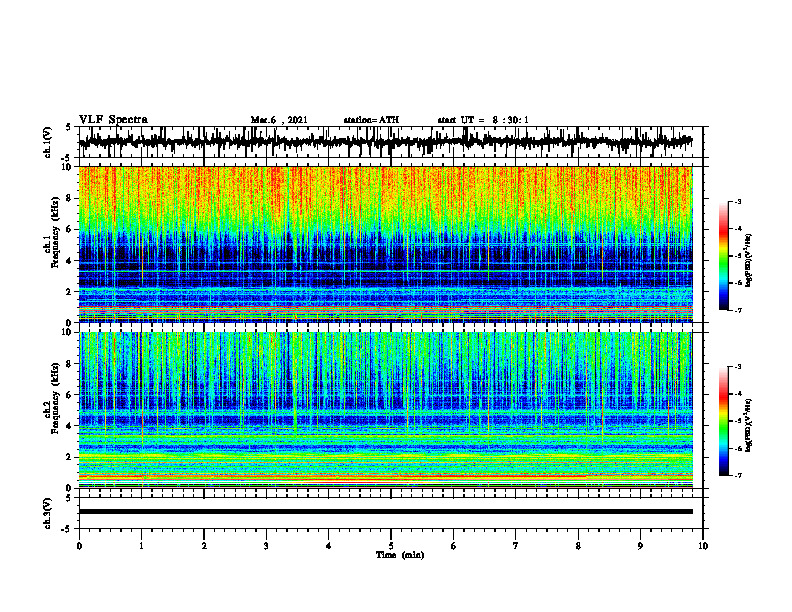The height and width of the screenshot is (612, 792).
Task: Click the ch.1 "Frequency (kHz)" axis label
Action: [55, 232]
